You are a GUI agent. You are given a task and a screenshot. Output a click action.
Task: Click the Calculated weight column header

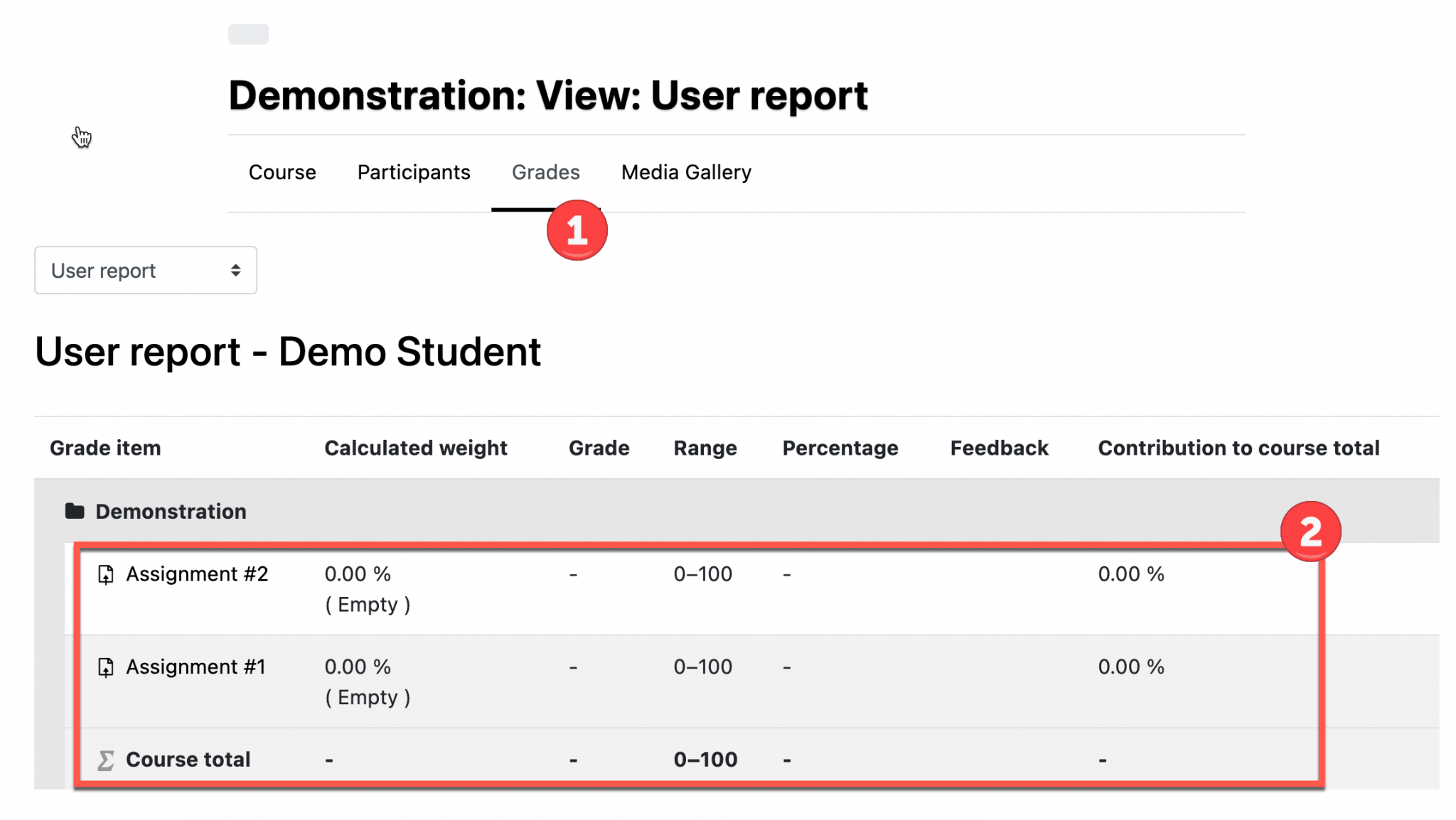(x=415, y=448)
